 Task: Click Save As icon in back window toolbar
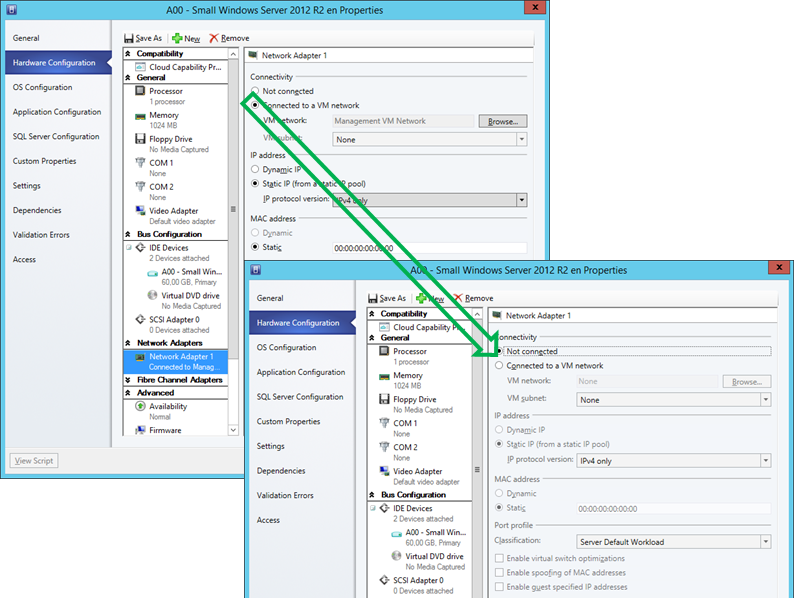[129, 38]
